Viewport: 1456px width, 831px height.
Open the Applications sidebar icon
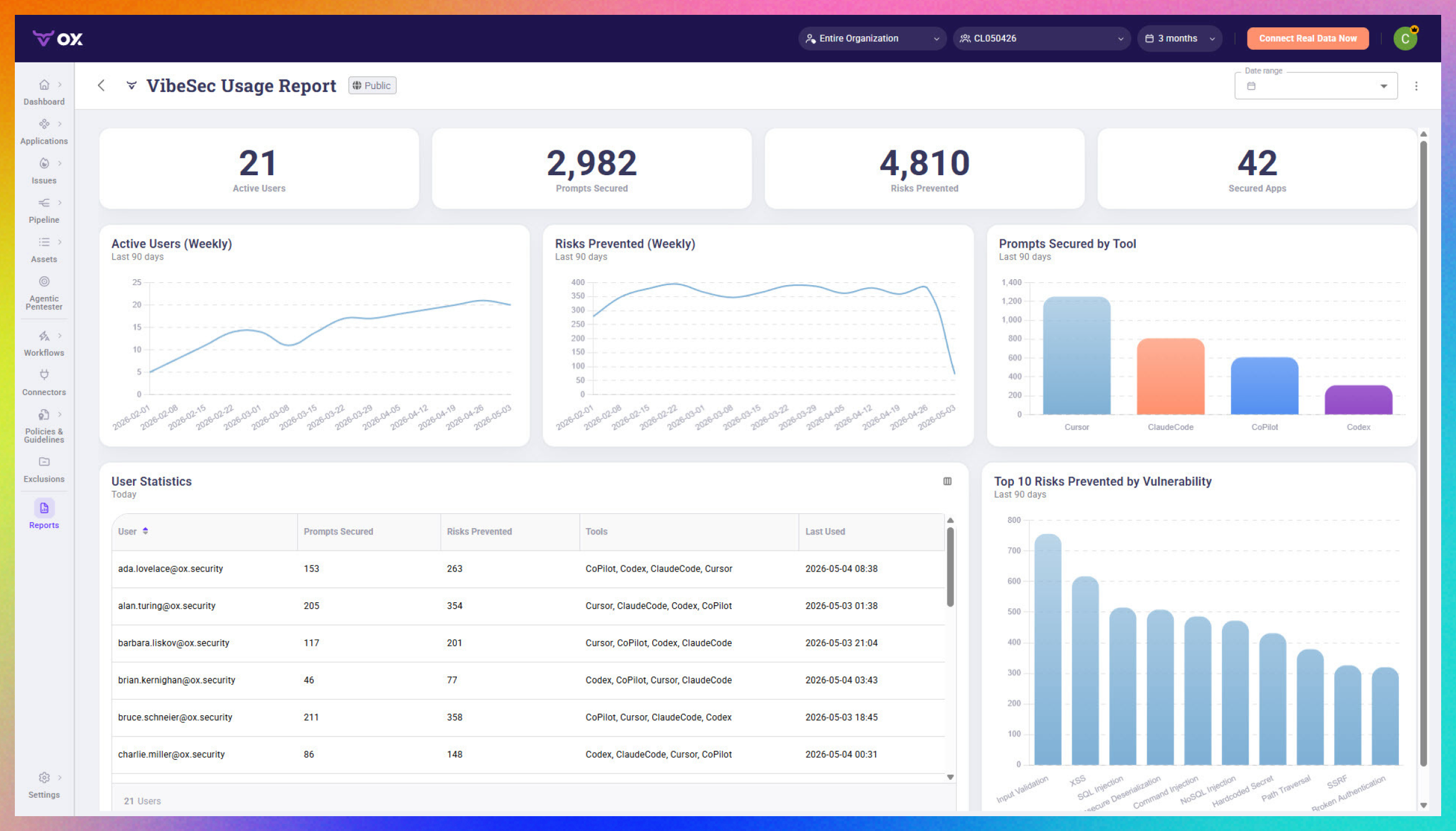click(x=44, y=124)
